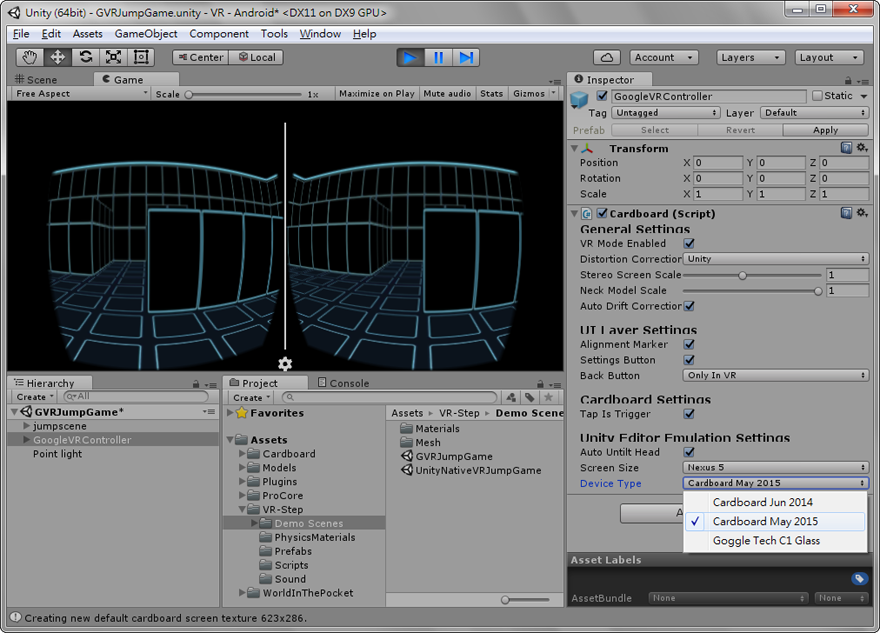Expand the jumpscene hierarchy item

point(26,426)
